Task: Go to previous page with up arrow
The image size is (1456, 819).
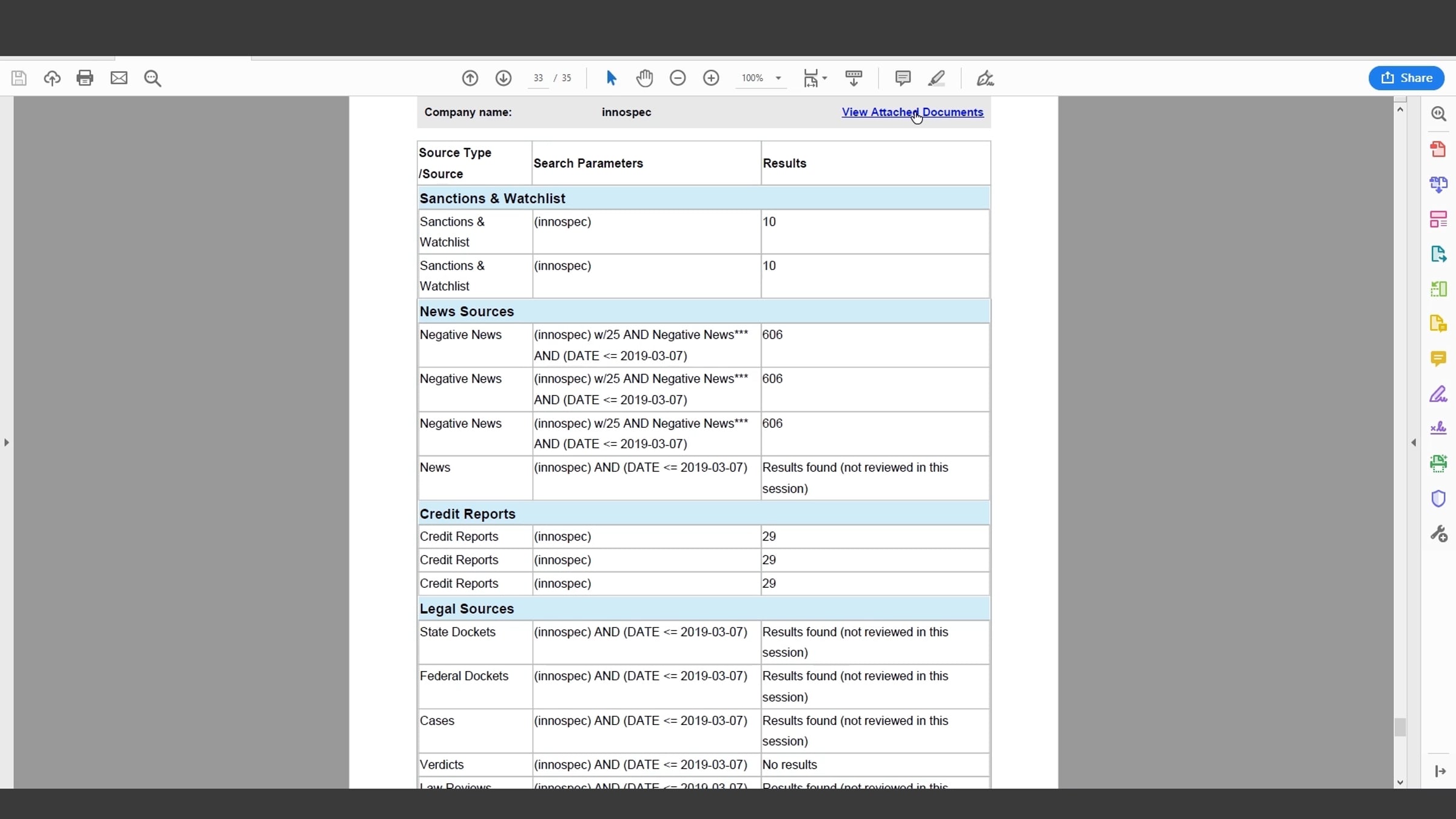Action: (470, 78)
